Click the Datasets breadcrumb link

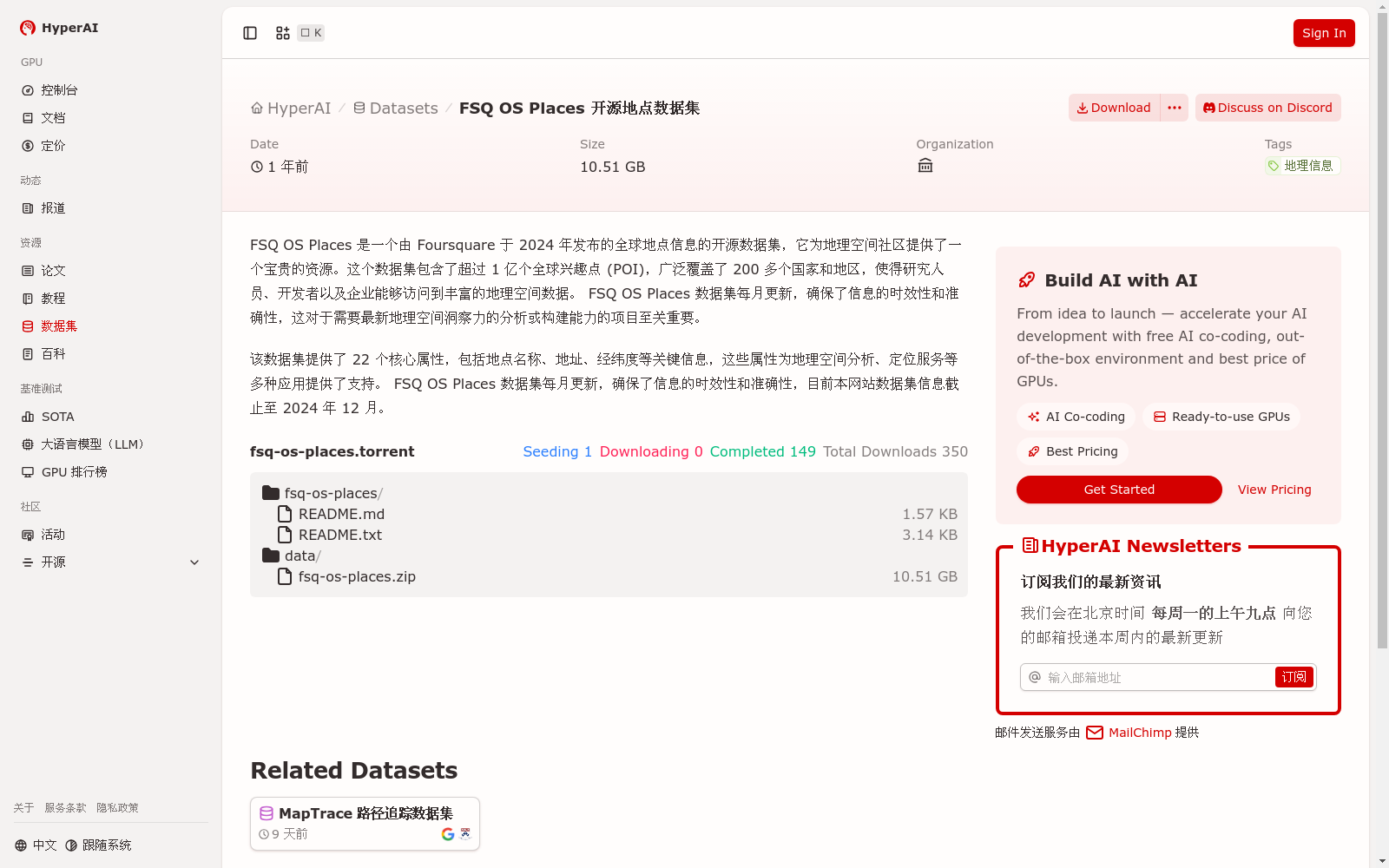click(x=396, y=108)
